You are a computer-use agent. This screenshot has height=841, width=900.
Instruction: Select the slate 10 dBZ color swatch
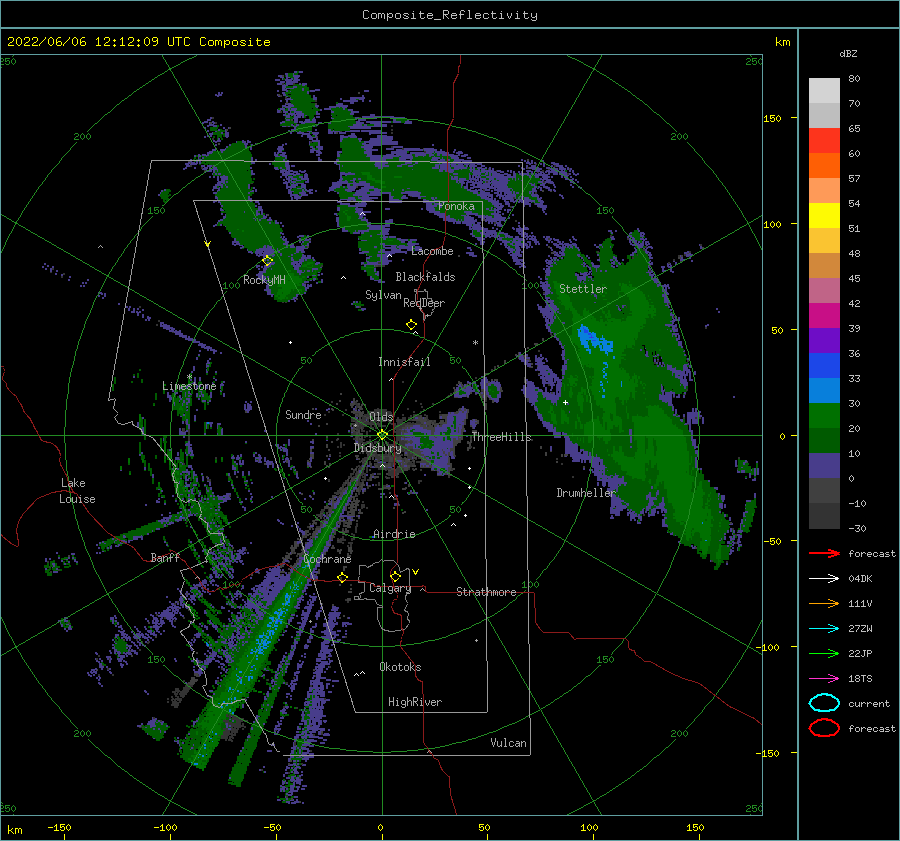click(x=824, y=466)
